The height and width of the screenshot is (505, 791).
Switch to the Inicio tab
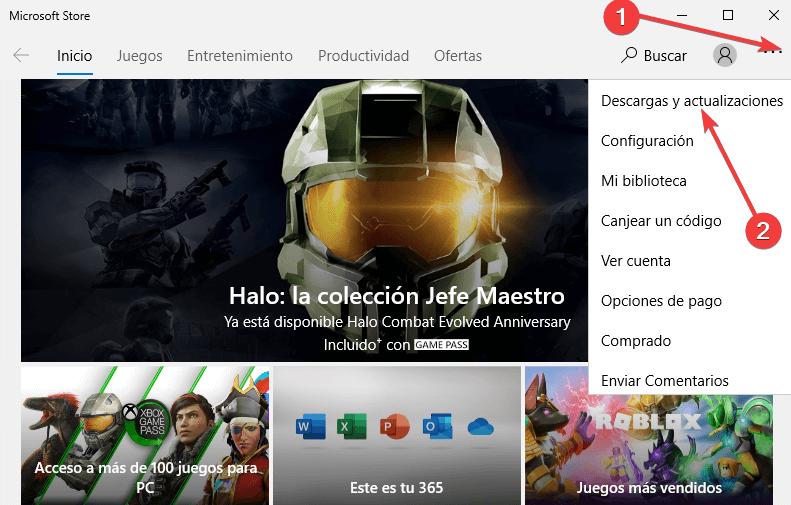pos(75,55)
